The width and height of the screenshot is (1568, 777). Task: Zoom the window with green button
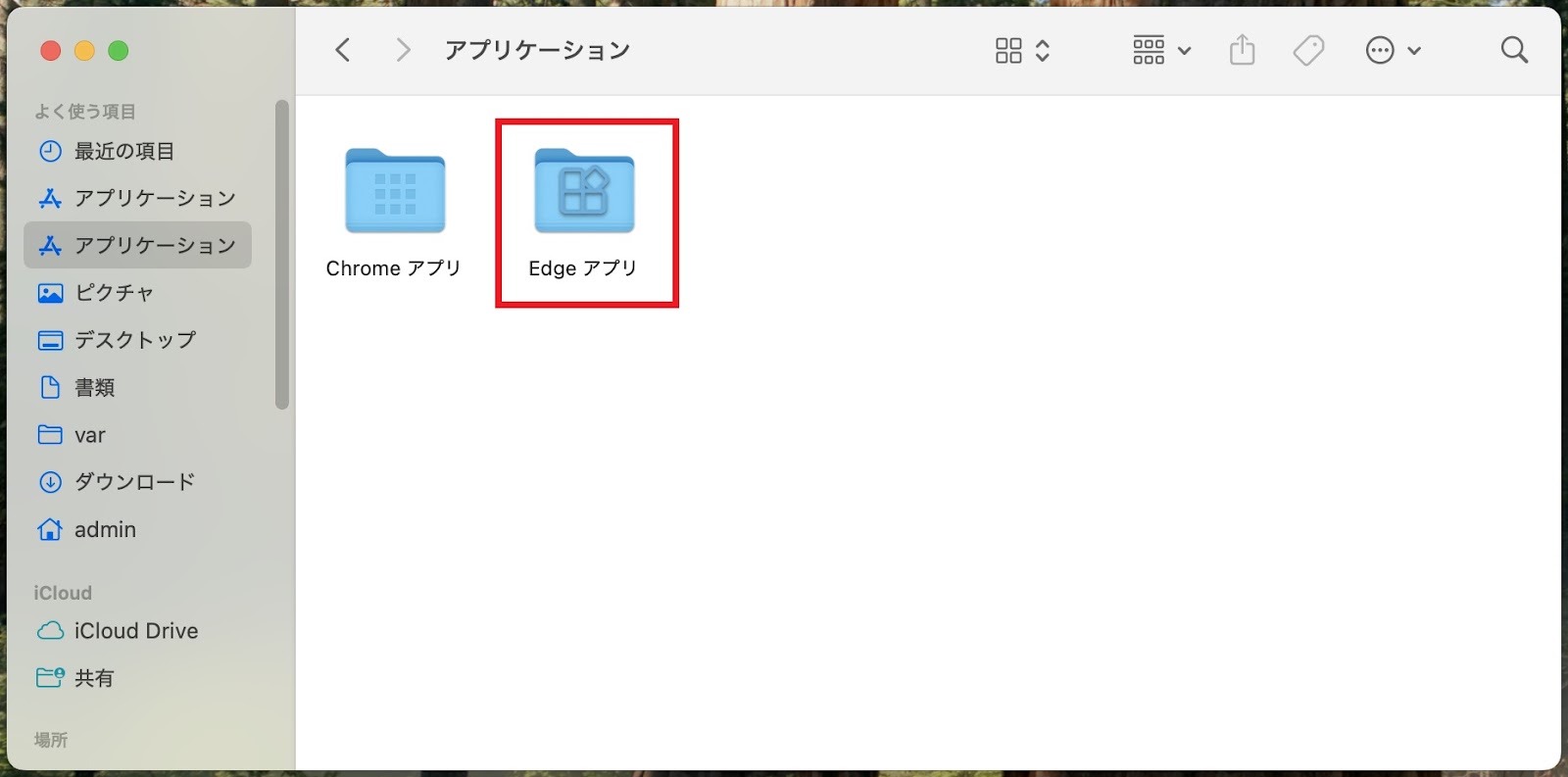[x=119, y=51]
